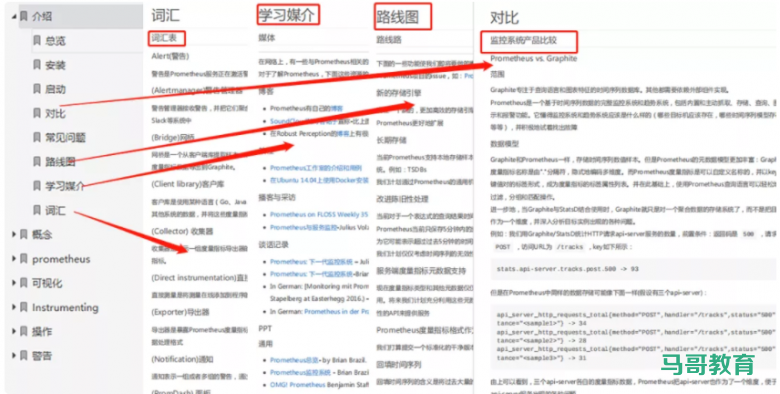
Task: Click the (Collector) 收集器 term
Action: click(182, 231)
